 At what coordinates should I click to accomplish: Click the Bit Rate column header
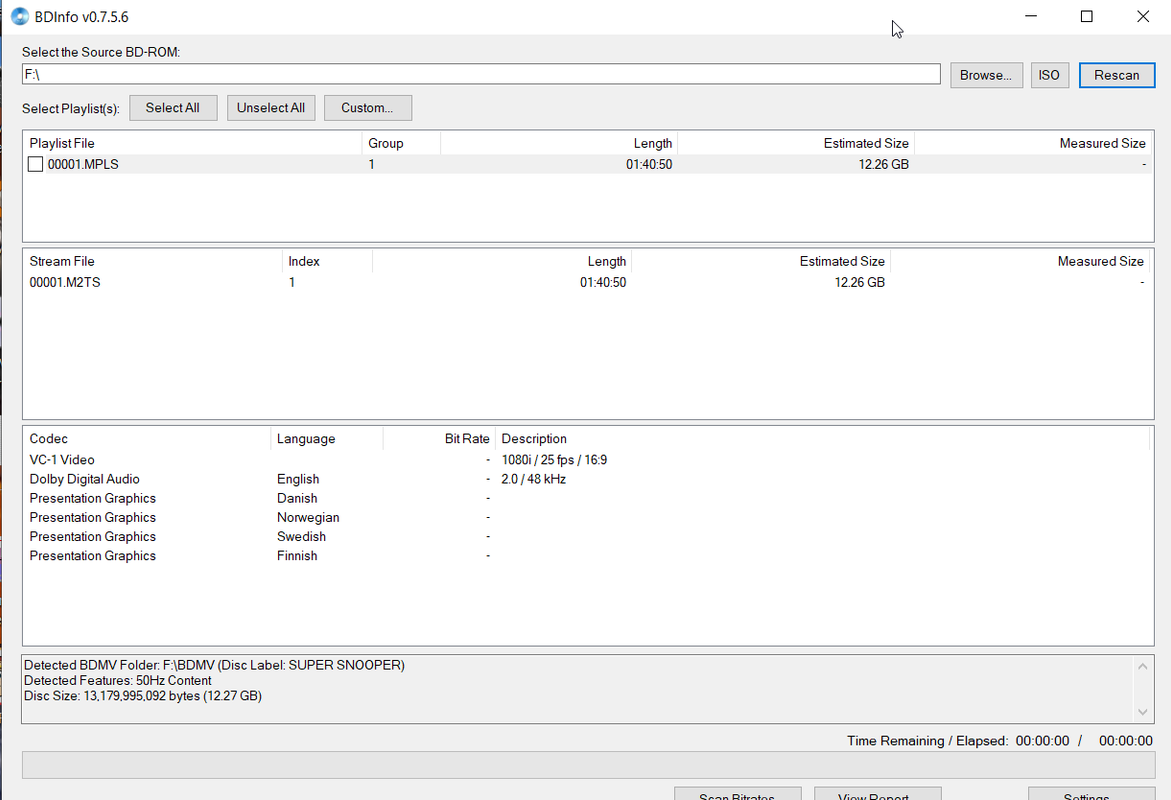(x=439, y=439)
